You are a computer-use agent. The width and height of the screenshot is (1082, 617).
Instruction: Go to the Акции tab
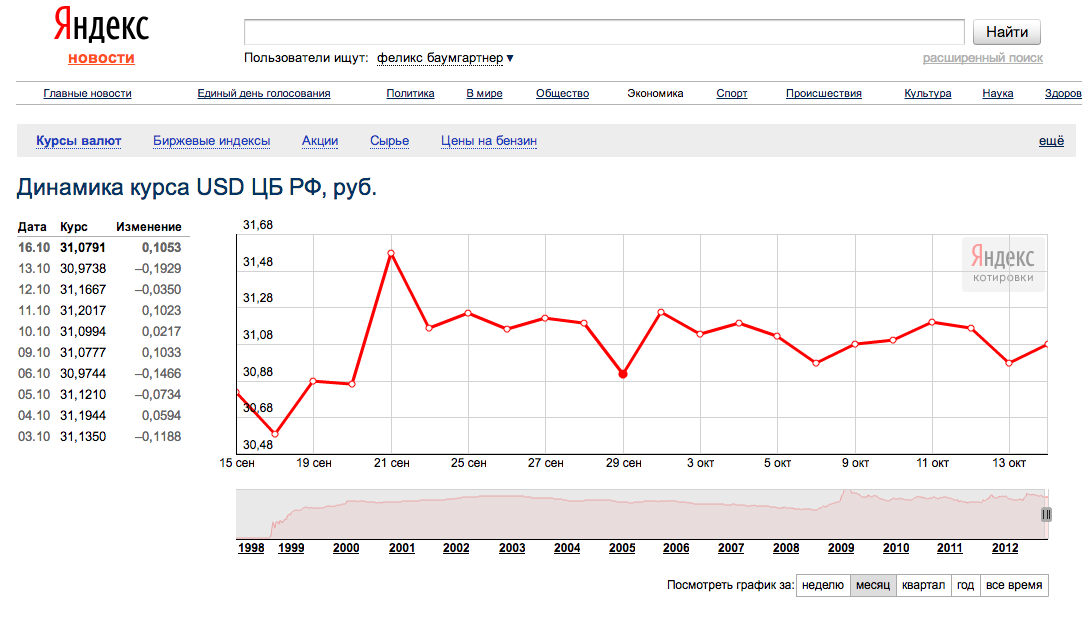click(320, 141)
